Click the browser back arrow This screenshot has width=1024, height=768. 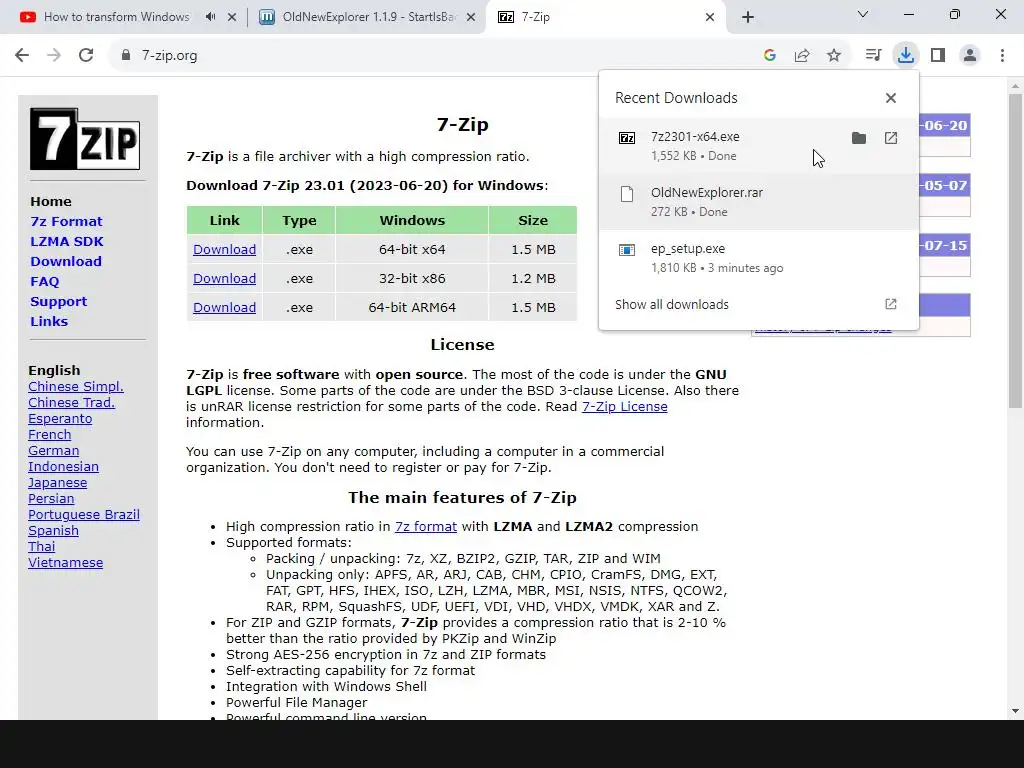[22, 56]
